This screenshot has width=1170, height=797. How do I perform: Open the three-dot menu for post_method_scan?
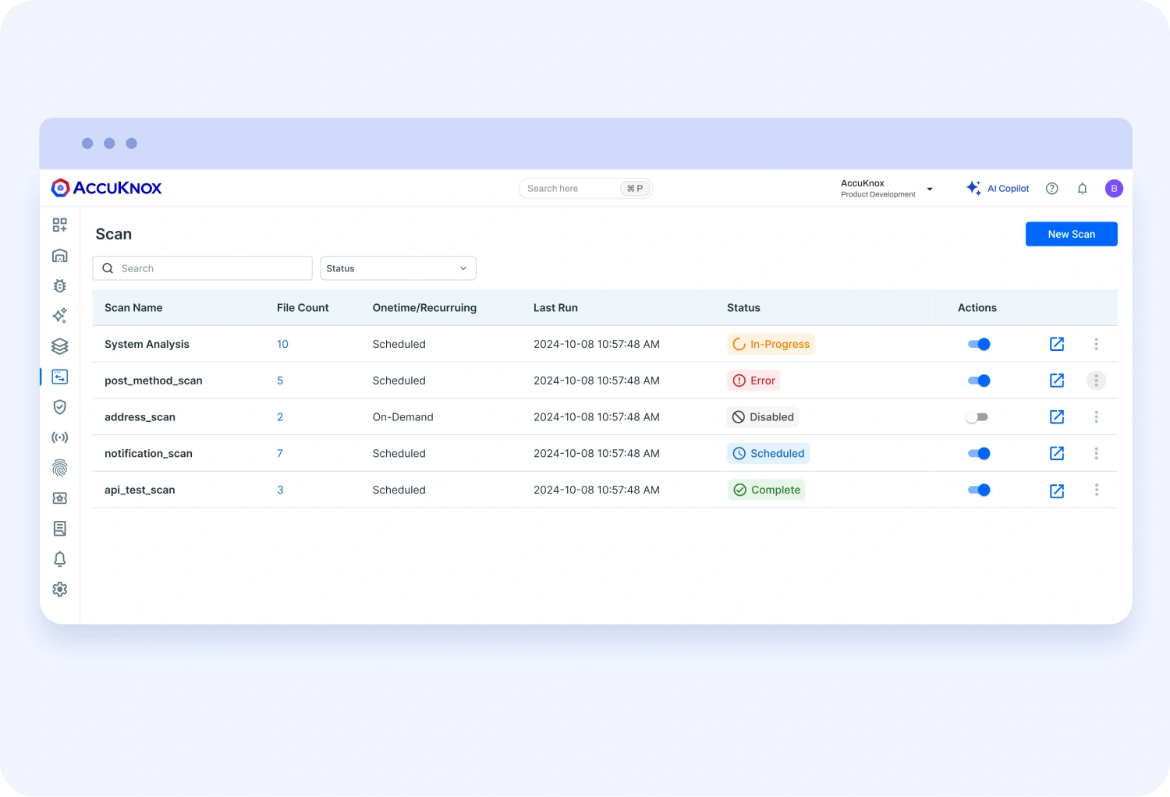point(1096,380)
